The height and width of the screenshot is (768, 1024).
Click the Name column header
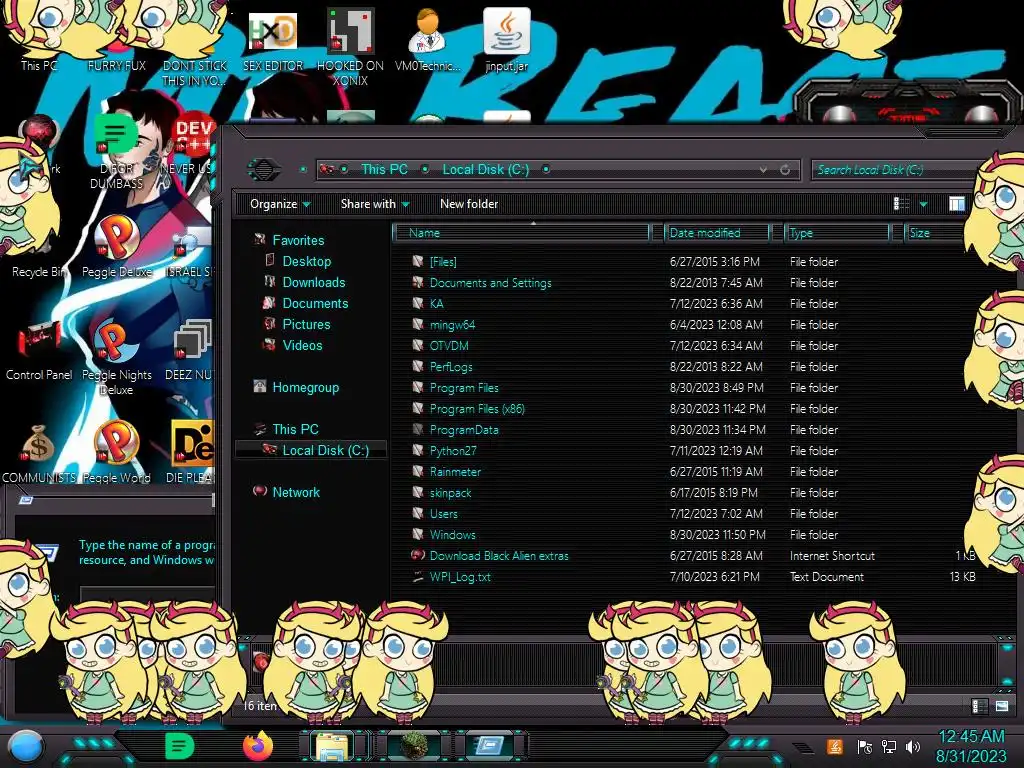(521, 233)
